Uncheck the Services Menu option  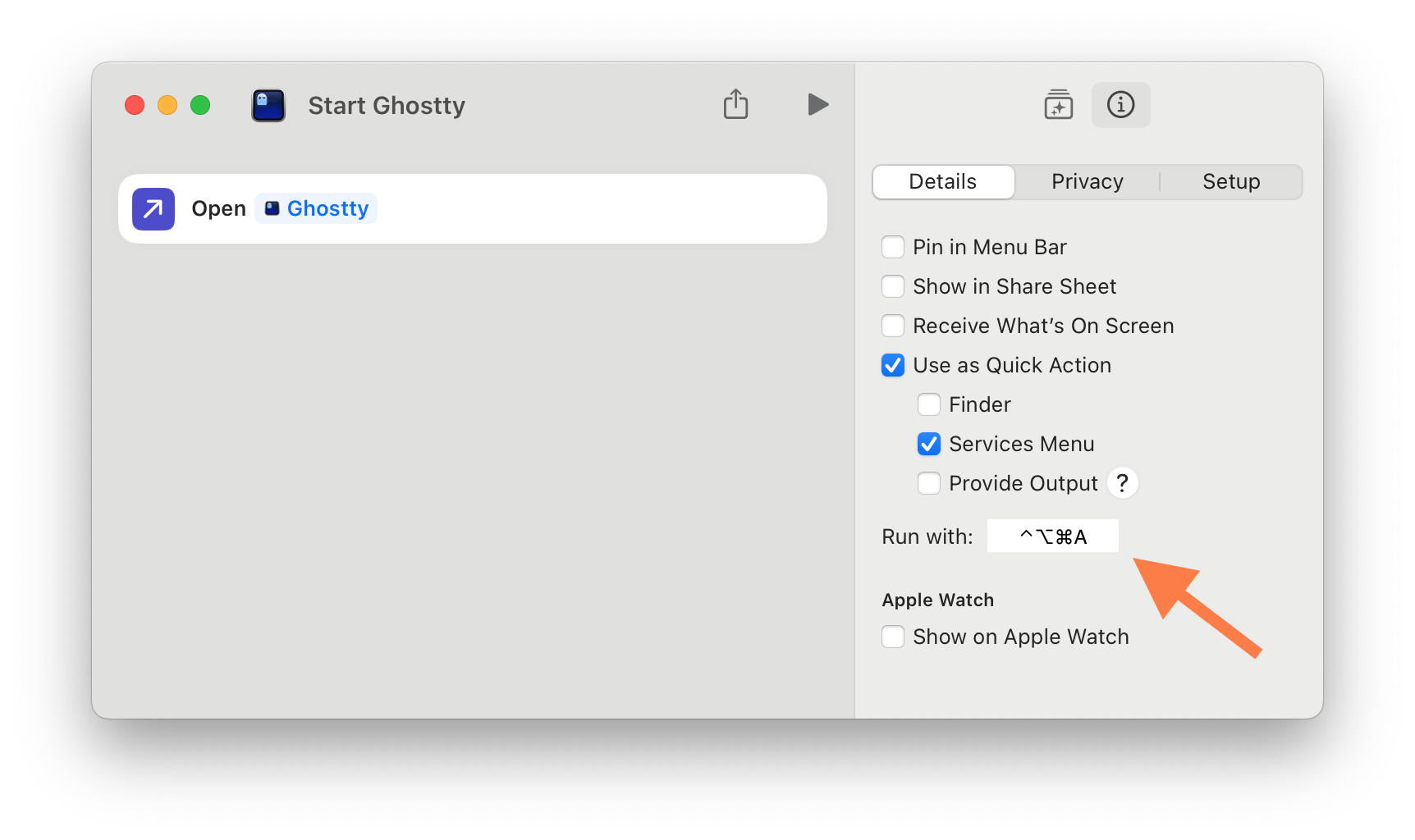coord(929,444)
